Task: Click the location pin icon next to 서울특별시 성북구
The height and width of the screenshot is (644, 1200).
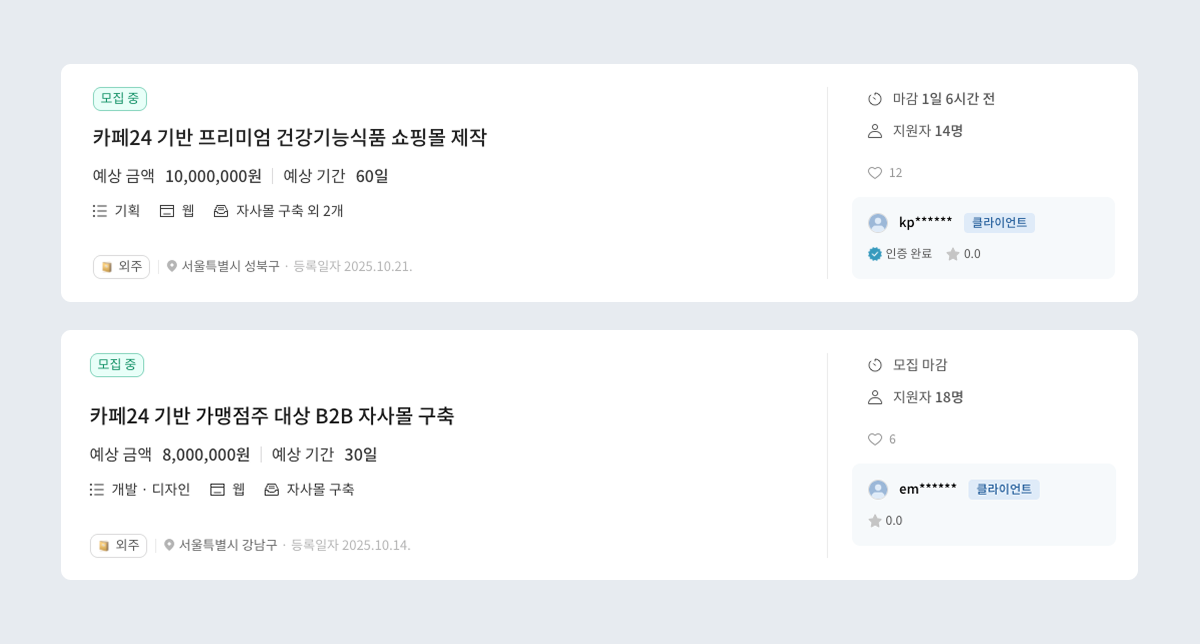Action: pyautogui.click(x=170, y=267)
